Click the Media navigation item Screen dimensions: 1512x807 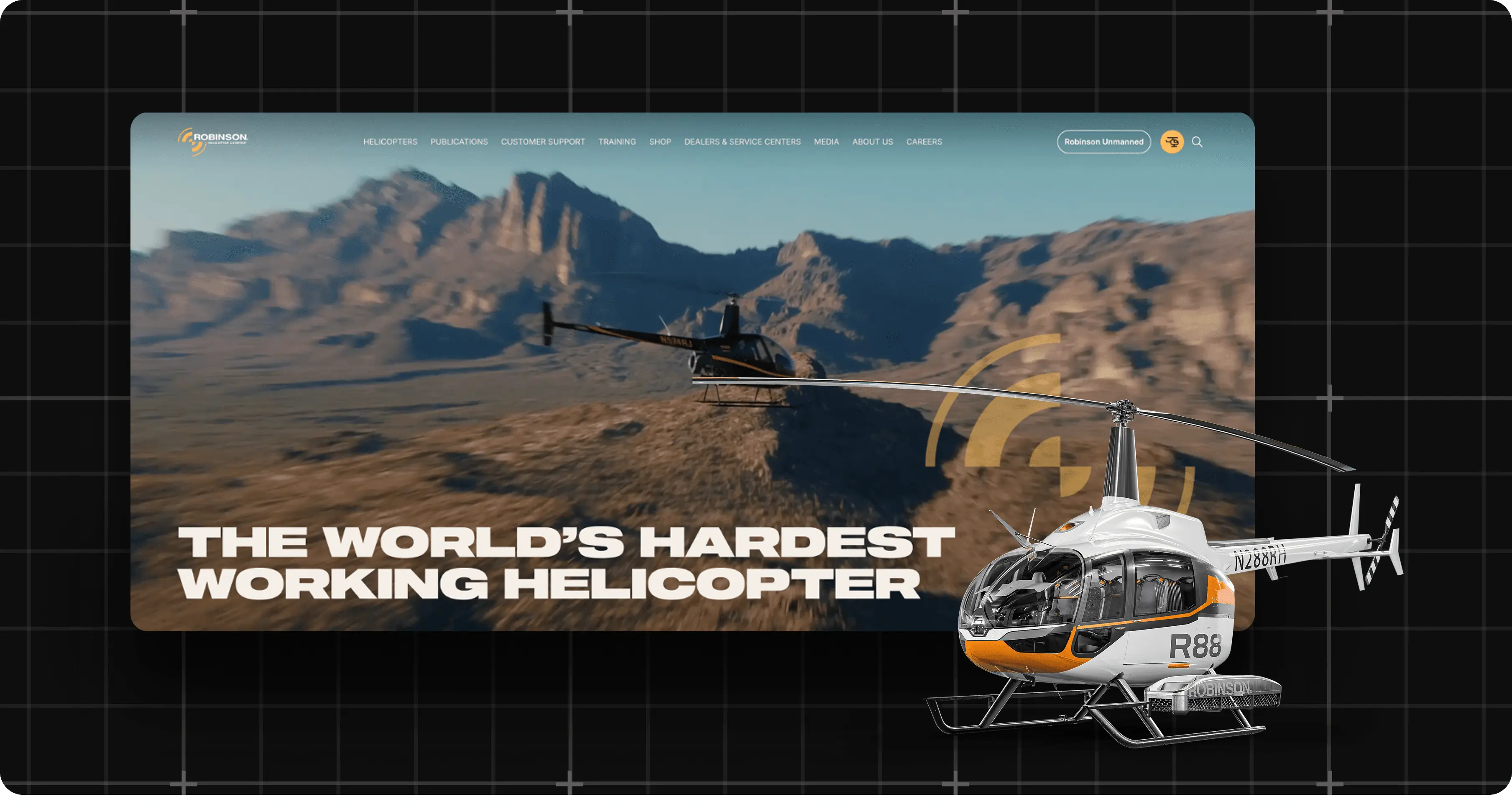click(826, 141)
